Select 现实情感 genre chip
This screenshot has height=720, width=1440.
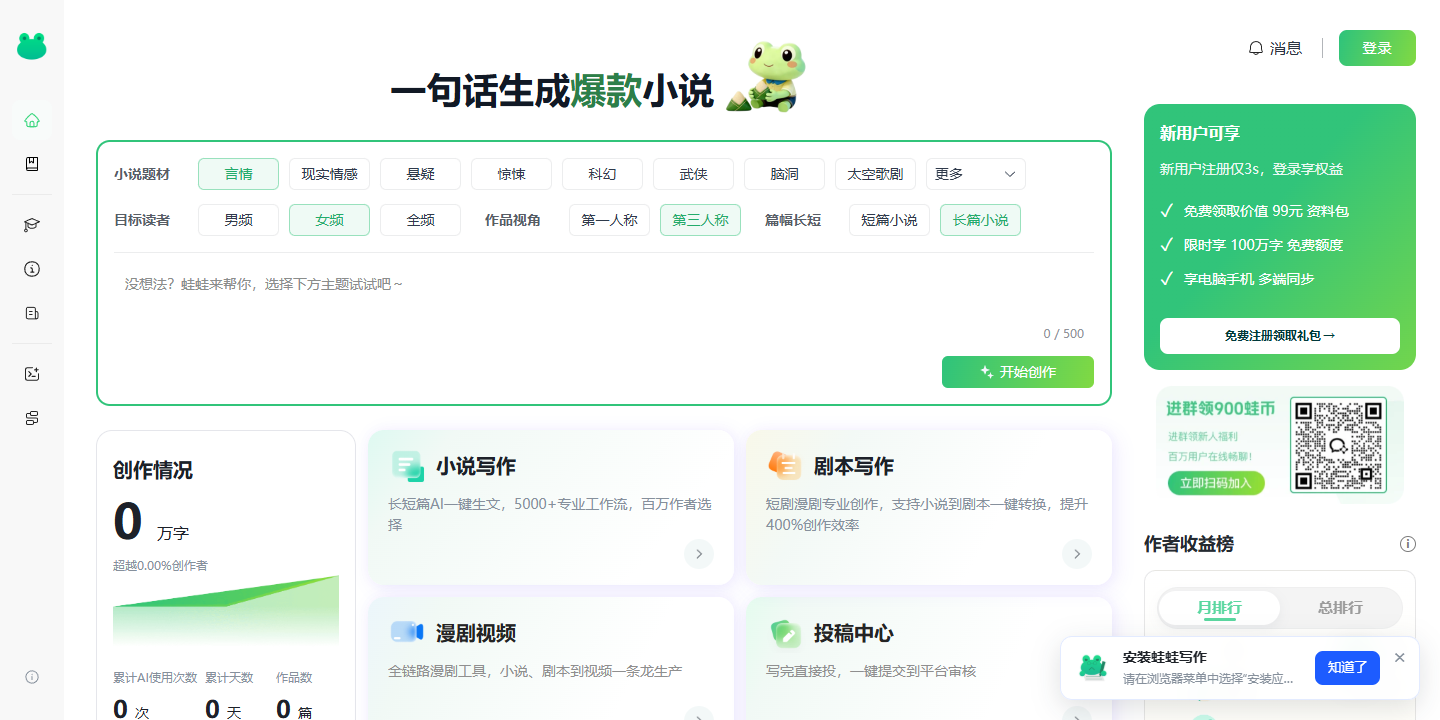pos(329,174)
